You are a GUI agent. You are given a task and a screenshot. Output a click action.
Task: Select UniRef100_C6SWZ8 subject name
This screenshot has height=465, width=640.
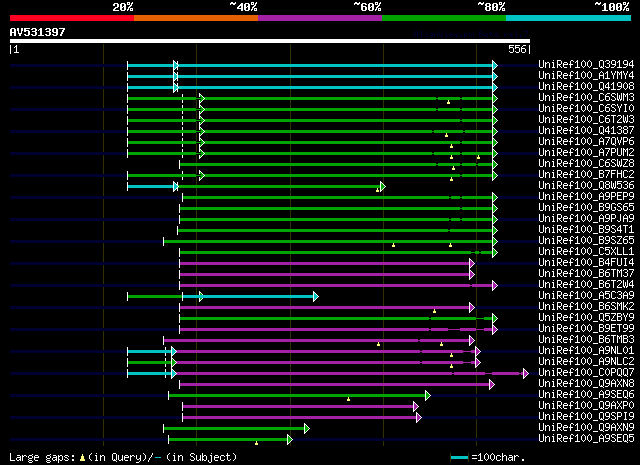586,164
